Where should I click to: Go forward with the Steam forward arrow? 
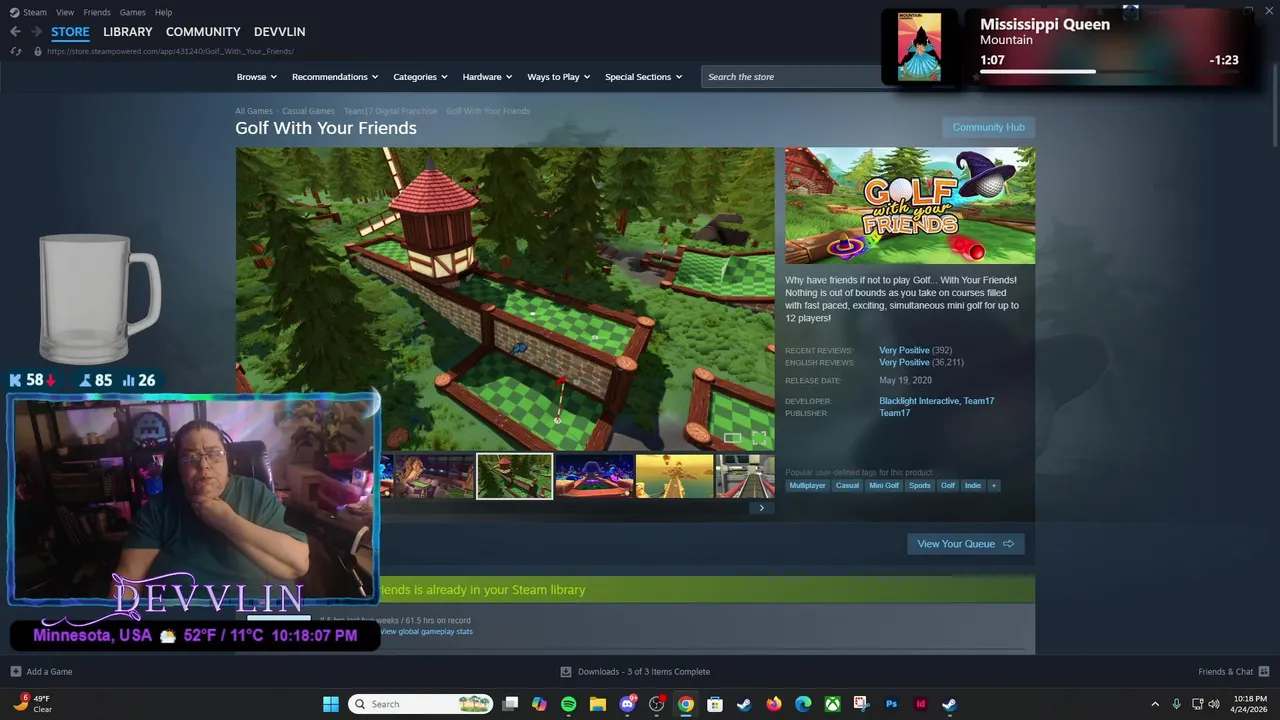(36, 32)
